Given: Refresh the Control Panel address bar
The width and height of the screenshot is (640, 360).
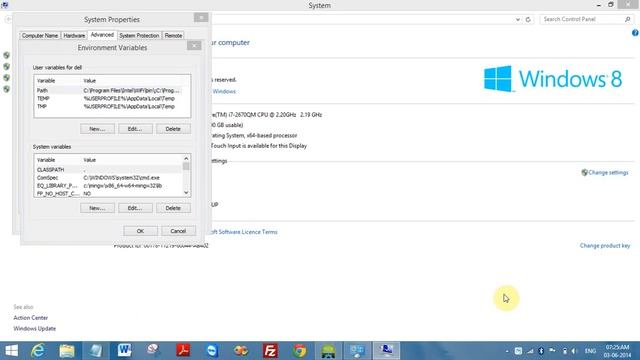Looking at the screenshot, I should point(528,19).
